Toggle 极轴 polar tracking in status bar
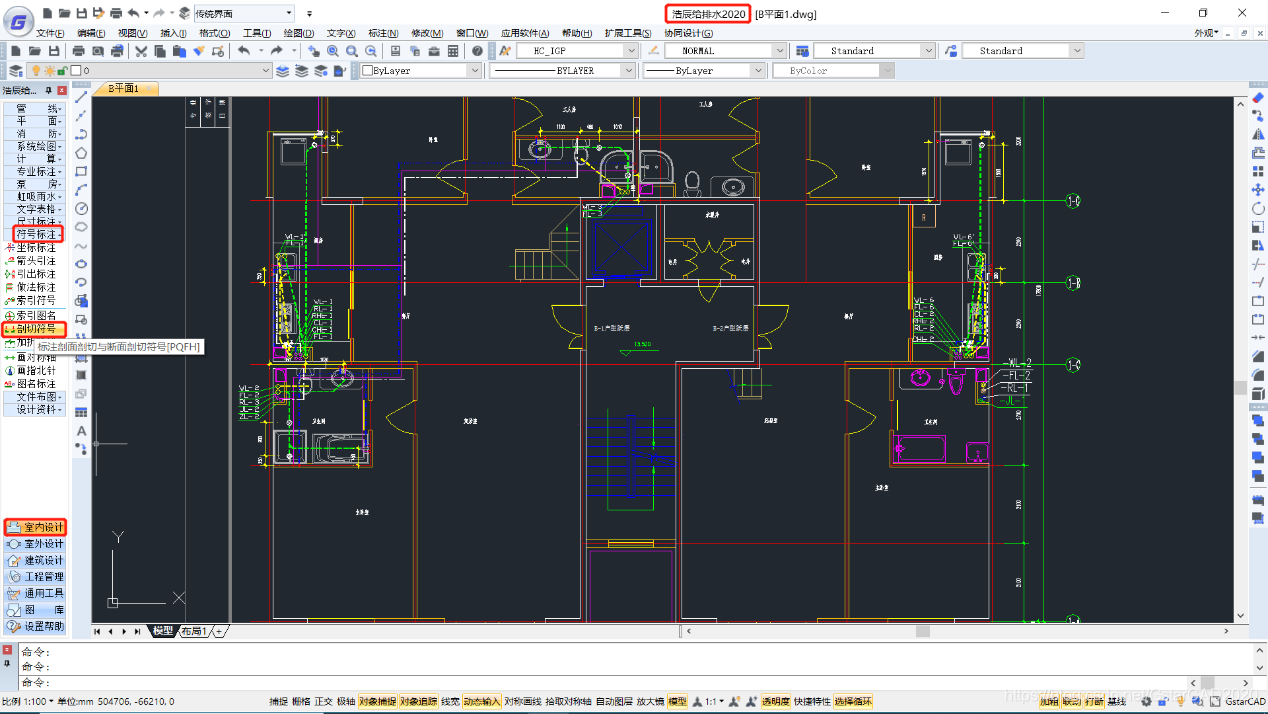 pos(345,702)
